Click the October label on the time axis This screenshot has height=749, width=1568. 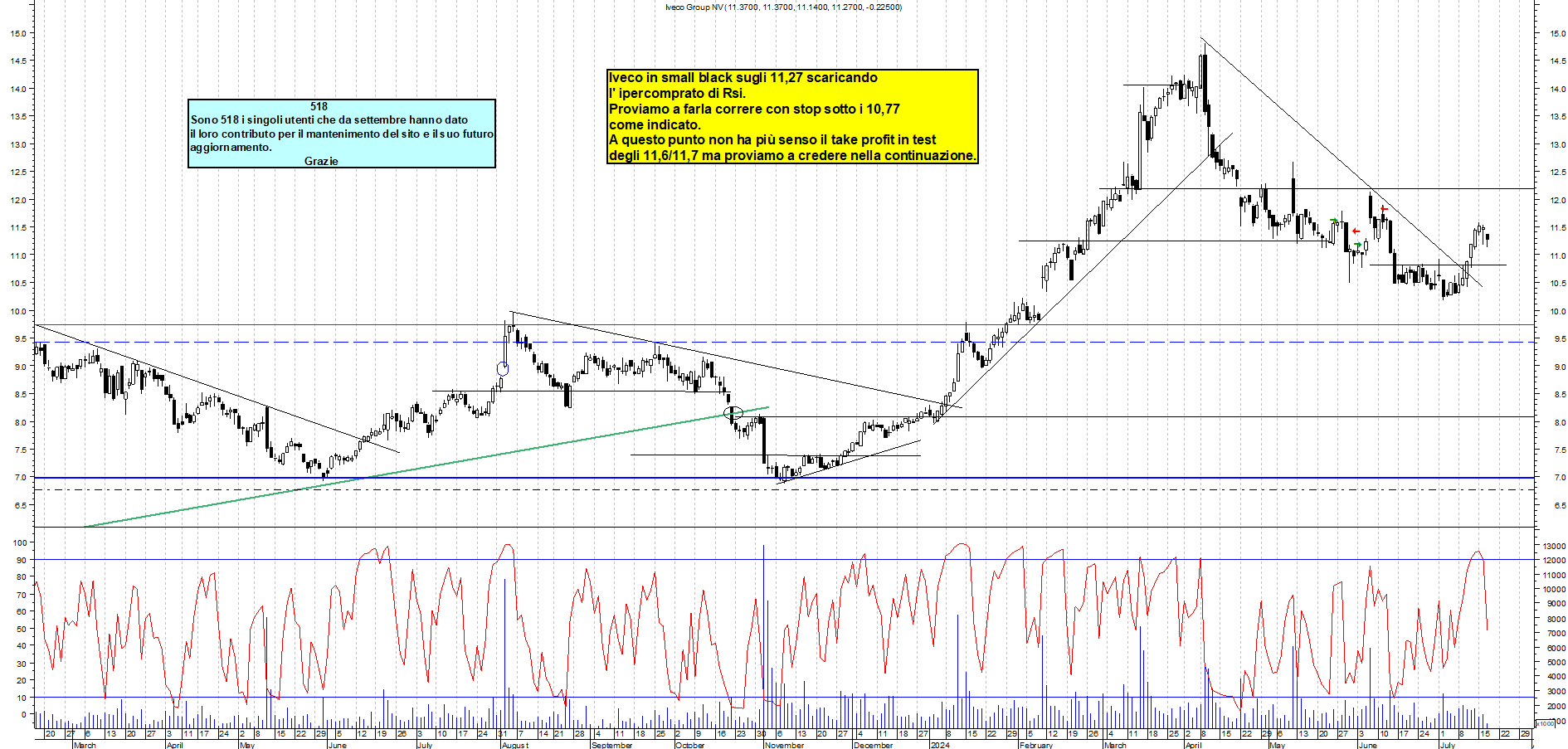click(x=690, y=745)
